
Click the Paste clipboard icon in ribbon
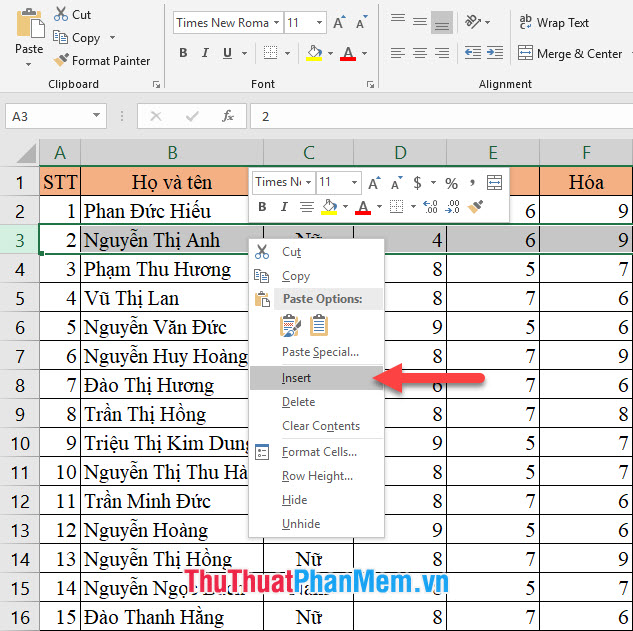pyautogui.click(x=29, y=23)
